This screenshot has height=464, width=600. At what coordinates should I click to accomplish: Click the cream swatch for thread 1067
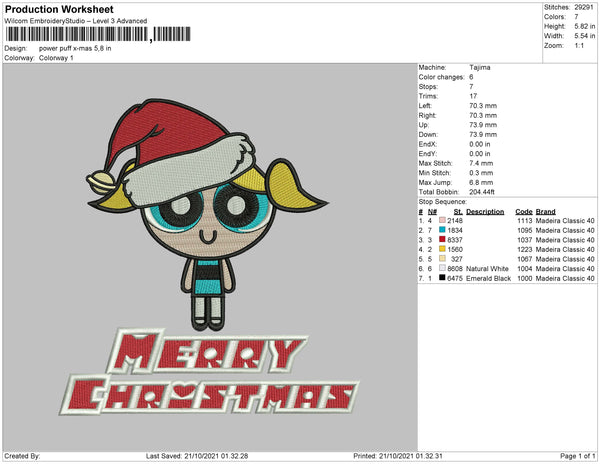(442, 259)
